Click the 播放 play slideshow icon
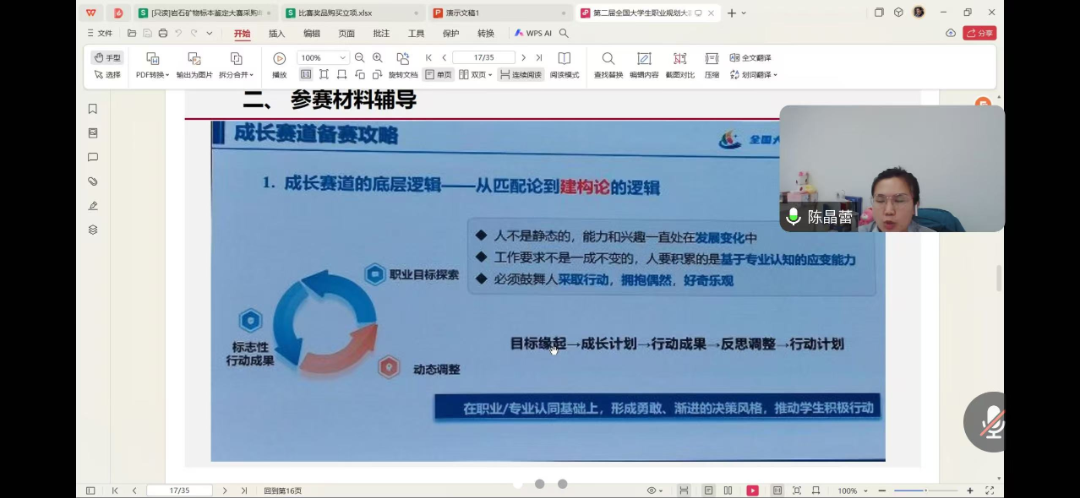This screenshot has width=1080, height=498. 279,59
